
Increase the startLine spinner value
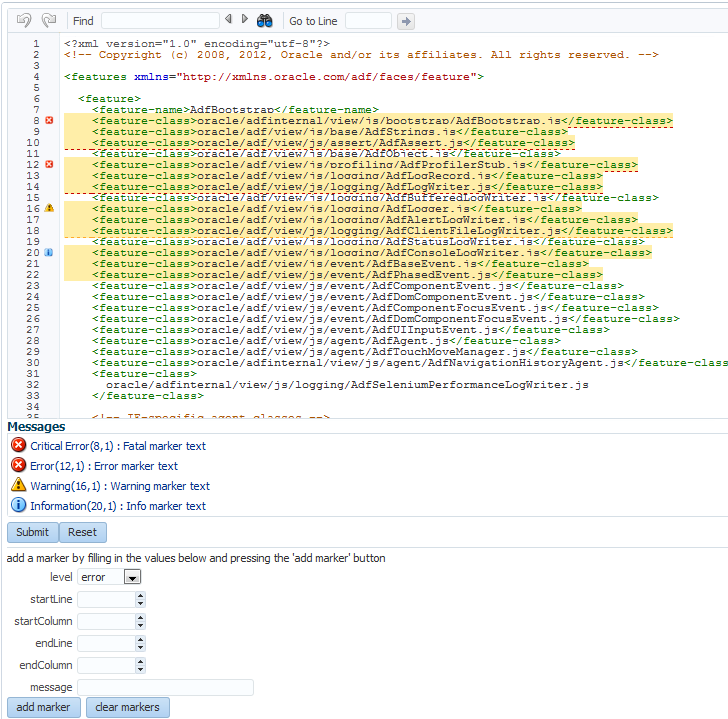click(x=140, y=596)
